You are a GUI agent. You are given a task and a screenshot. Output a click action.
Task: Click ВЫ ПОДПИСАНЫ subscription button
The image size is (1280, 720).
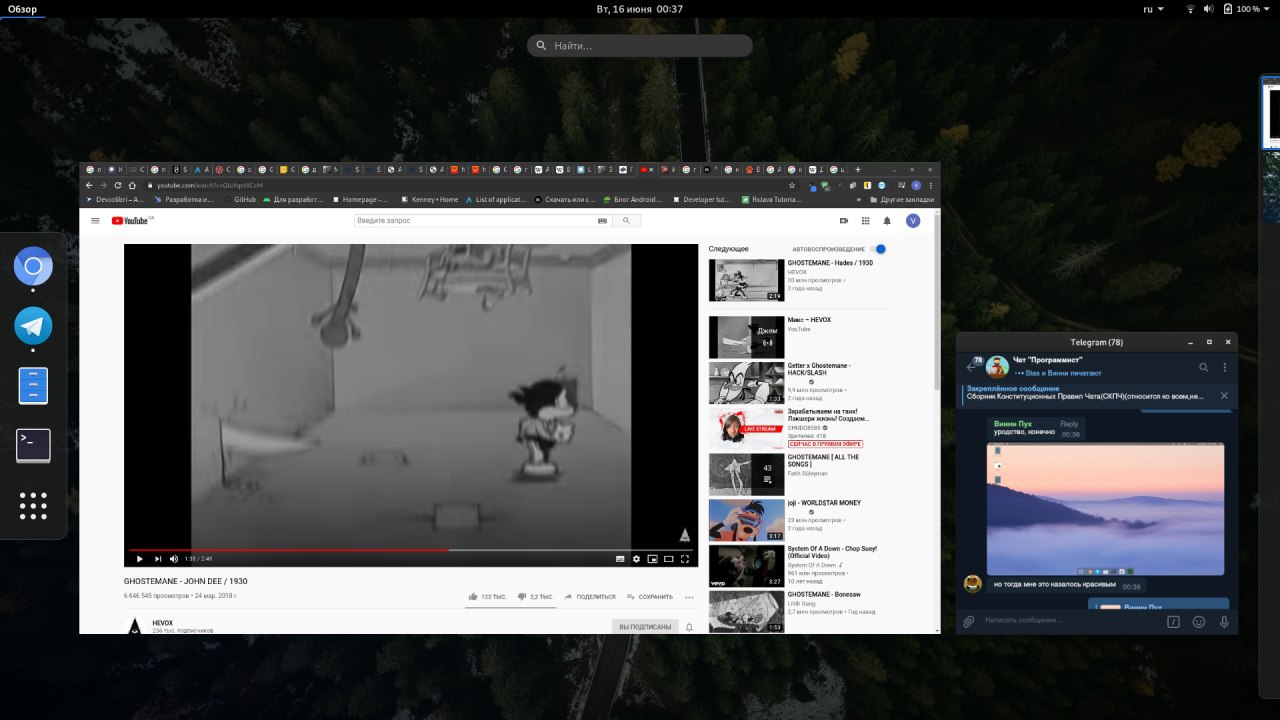click(645, 626)
